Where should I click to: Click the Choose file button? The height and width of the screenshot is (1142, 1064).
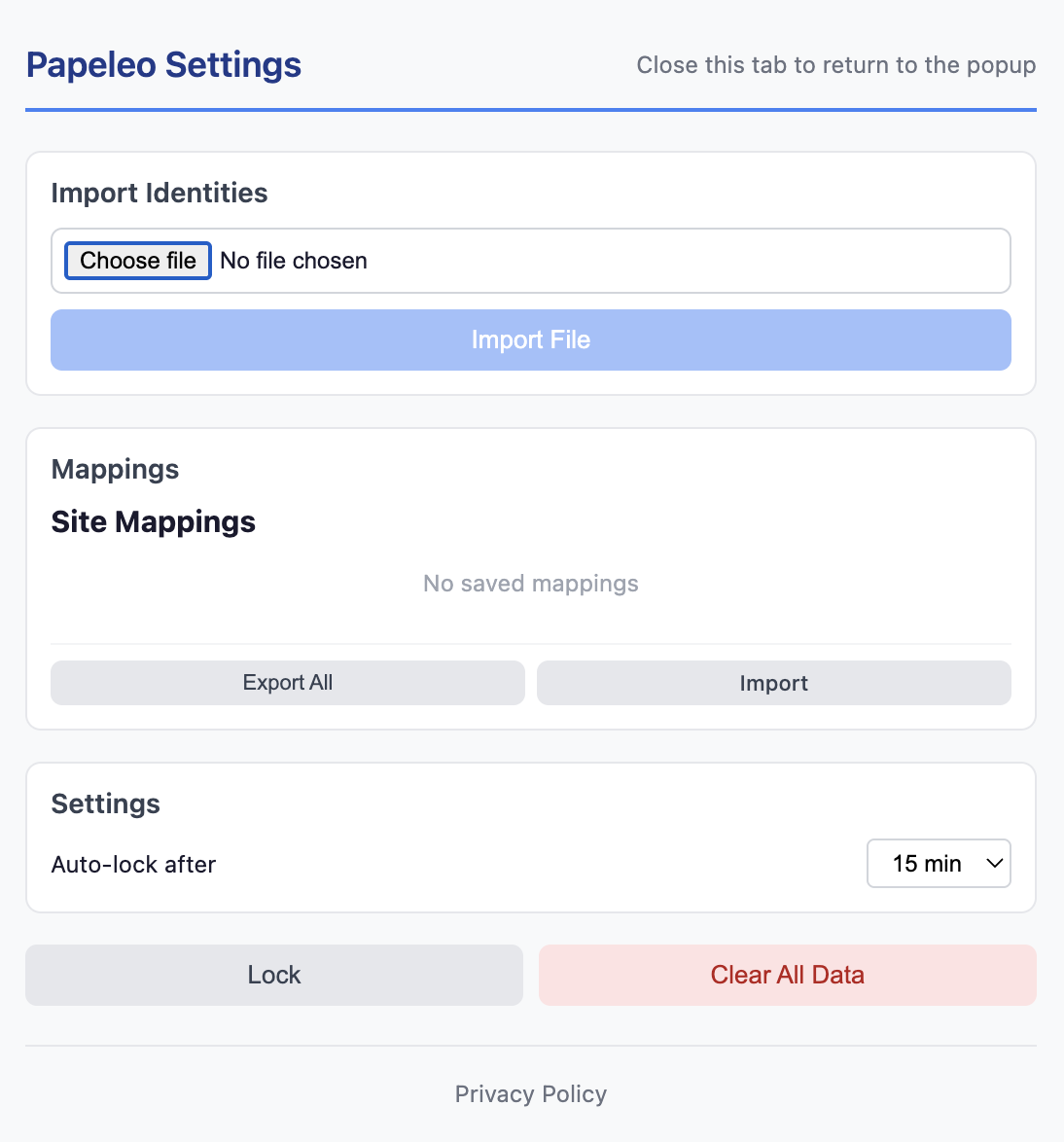tap(138, 261)
